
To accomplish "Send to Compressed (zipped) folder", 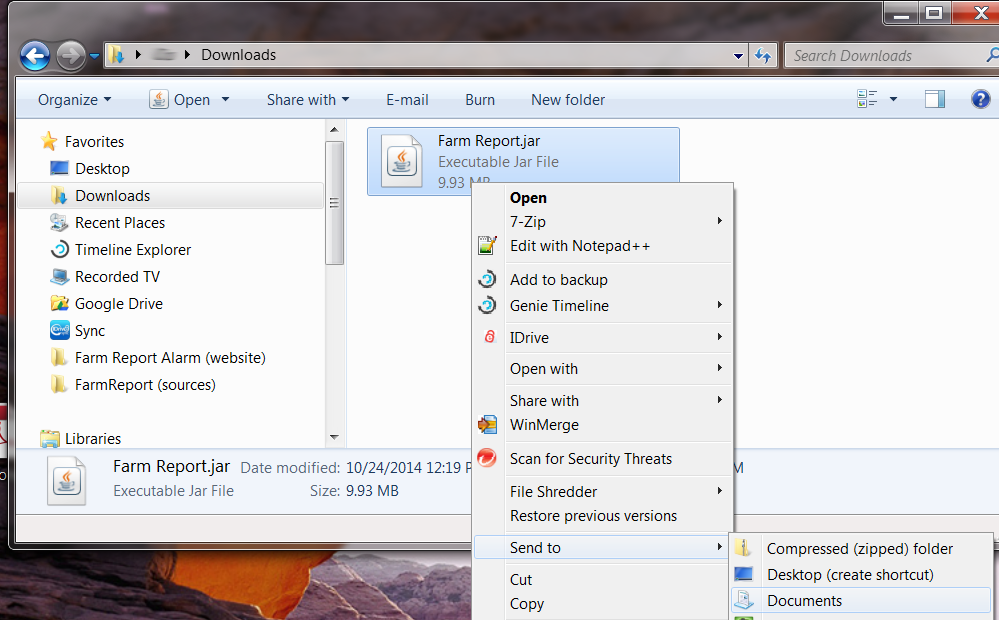I will click(x=861, y=549).
